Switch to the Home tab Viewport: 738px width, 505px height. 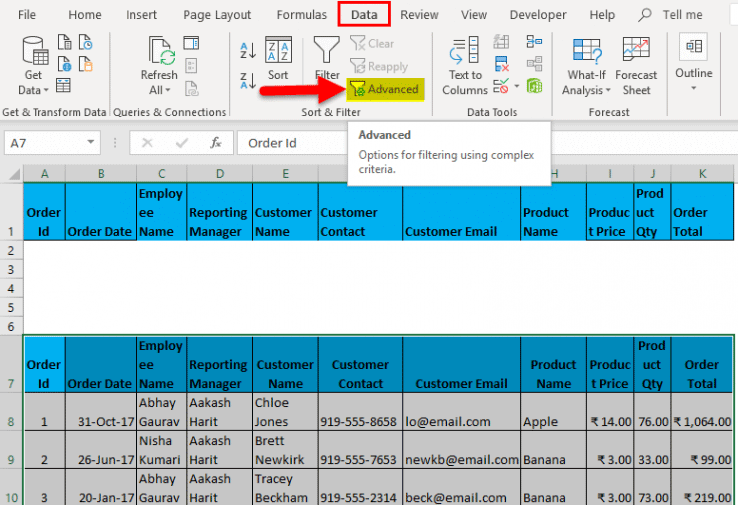point(85,15)
